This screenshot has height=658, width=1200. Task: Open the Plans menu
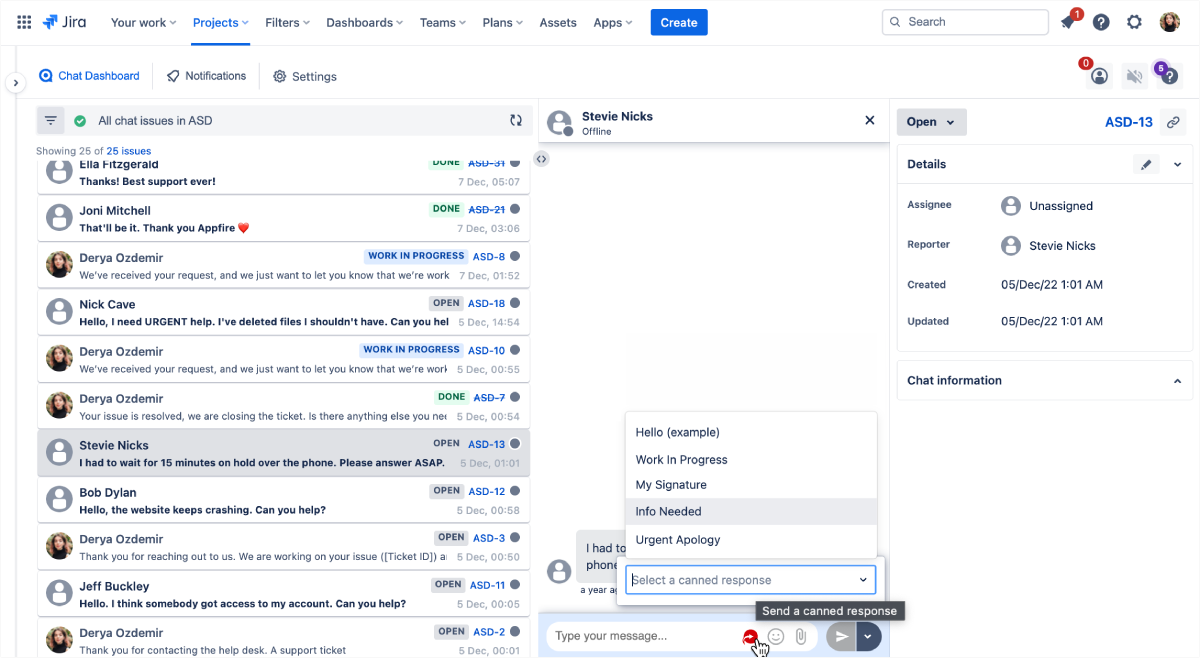(x=503, y=22)
